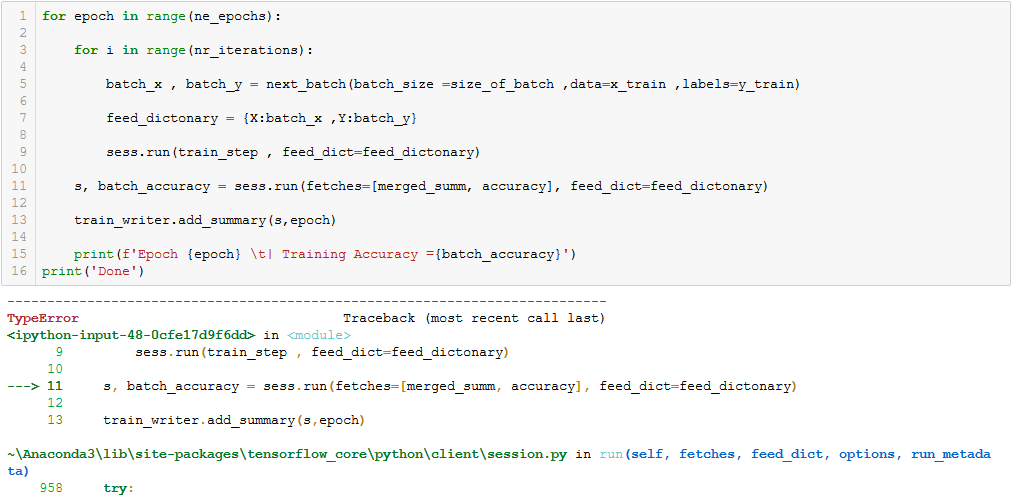
Task: Click the print('Done') line
Action: point(94,271)
